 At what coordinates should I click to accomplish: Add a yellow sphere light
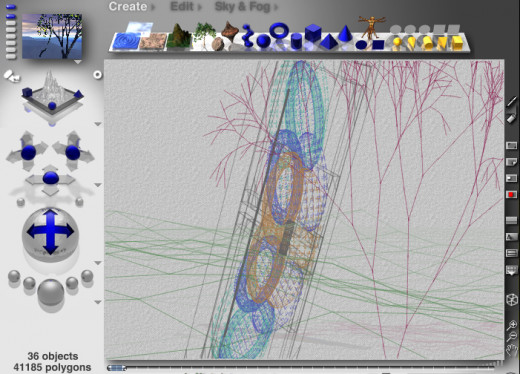[x=397, y=43]
